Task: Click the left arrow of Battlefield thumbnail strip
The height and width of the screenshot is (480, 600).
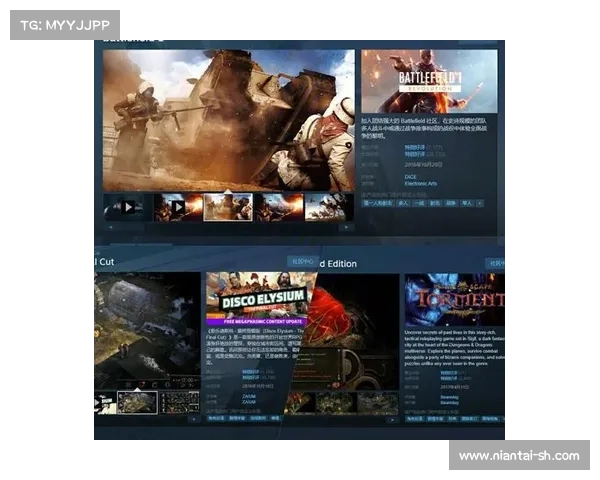Action: point(111,227)
